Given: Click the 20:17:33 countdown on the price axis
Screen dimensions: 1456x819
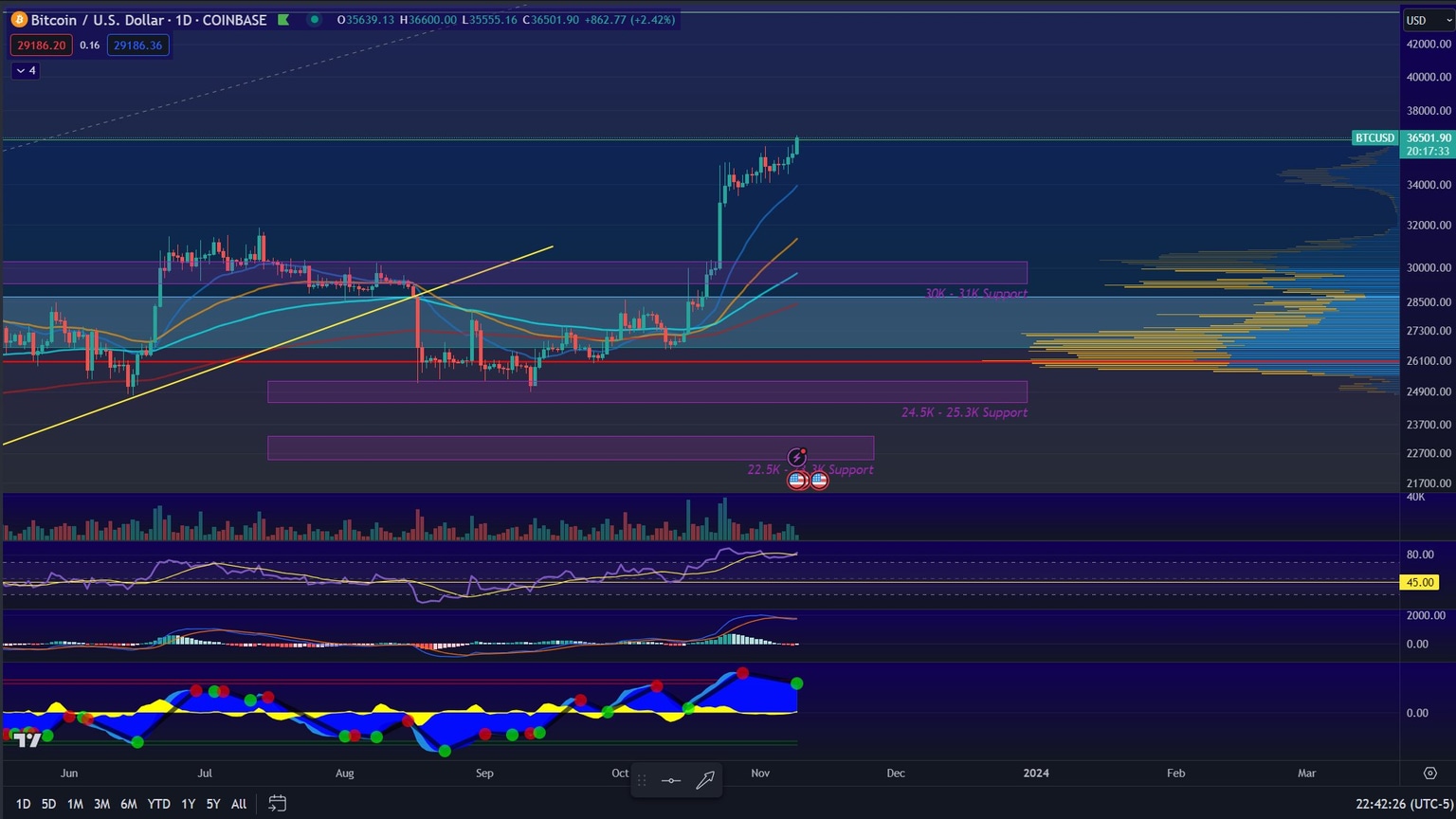Looking at the screenshot, I should pyautogui.click(x=1429, y=151).
